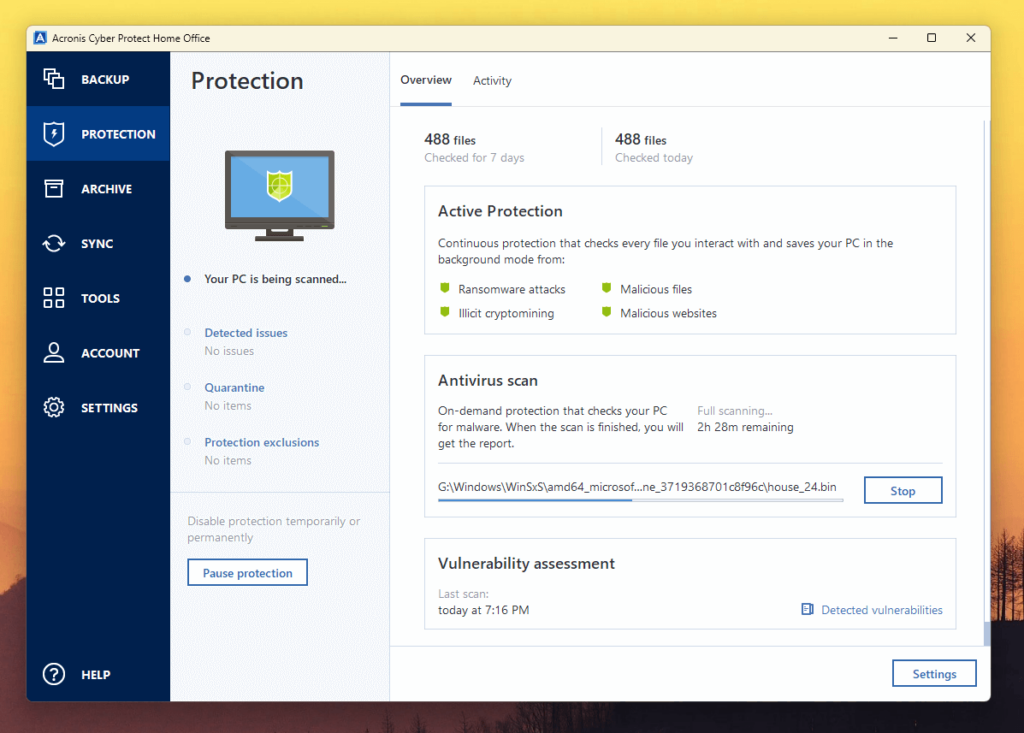Click the Archive box sidebar icon
Screen dimensions: 1024x733
pyautogui.click(x=54, y=189)
